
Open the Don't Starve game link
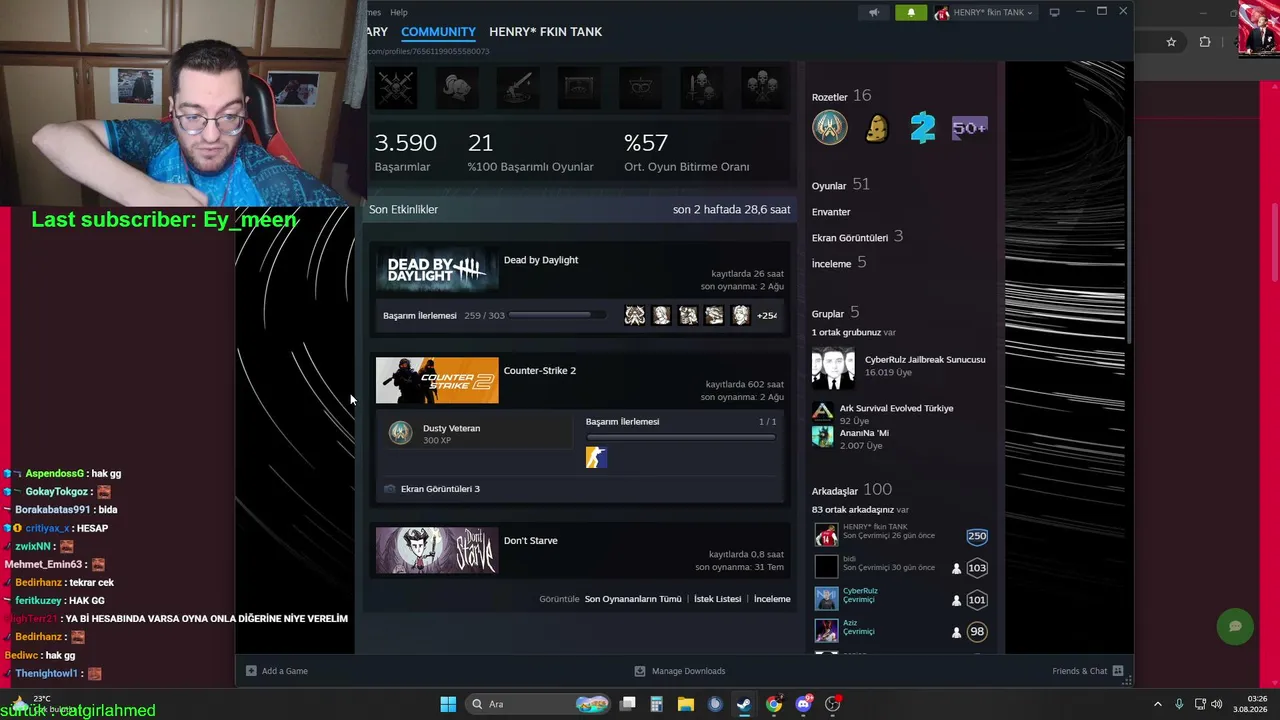531,541
